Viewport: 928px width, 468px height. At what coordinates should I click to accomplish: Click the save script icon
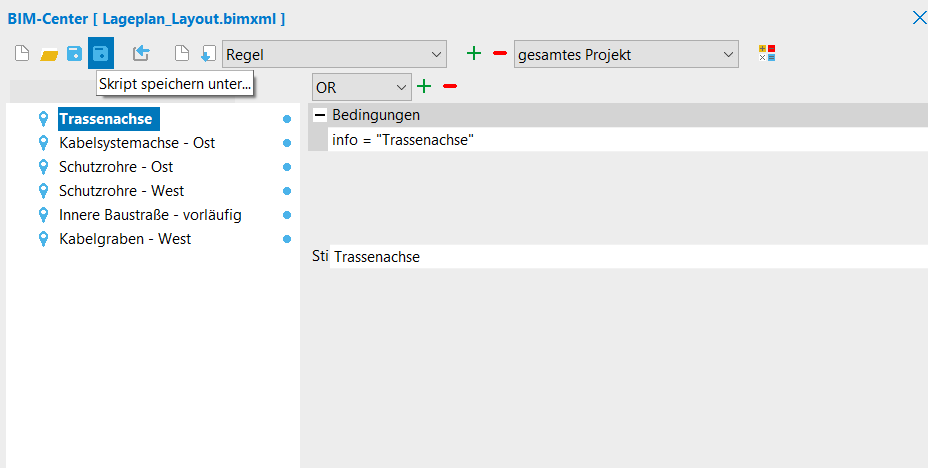(x=74, y=54)
